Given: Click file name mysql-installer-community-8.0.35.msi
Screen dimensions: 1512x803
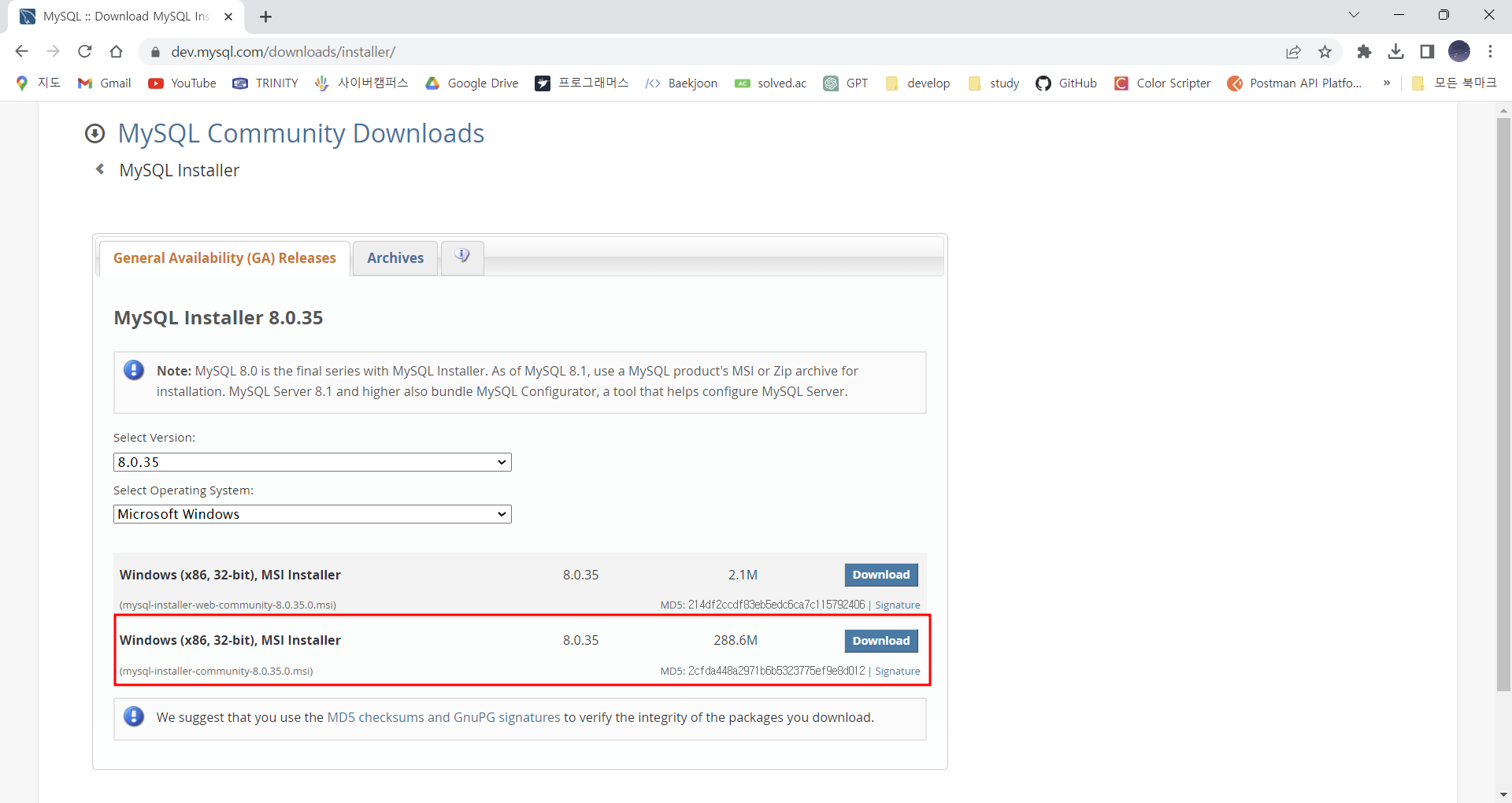Looking at the screenshot, I should [x=217, y=671].
